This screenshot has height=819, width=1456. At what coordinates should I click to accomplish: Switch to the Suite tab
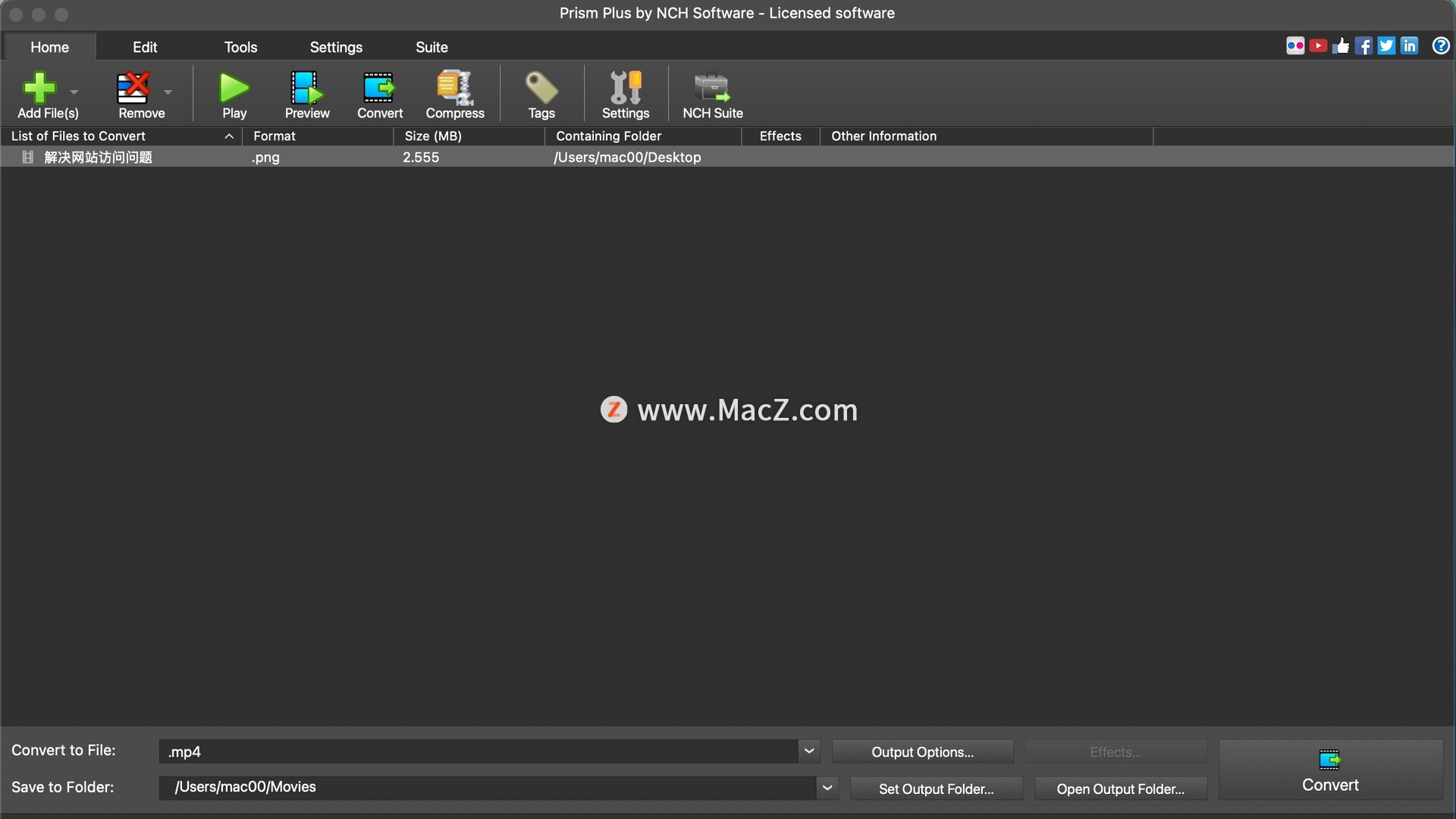[x=431, y=47]
